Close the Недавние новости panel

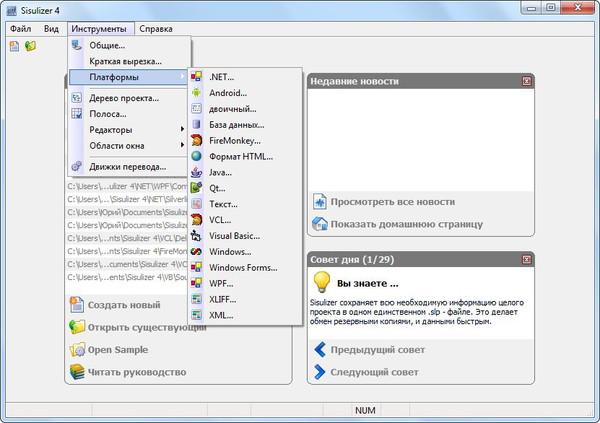[527, 81]
